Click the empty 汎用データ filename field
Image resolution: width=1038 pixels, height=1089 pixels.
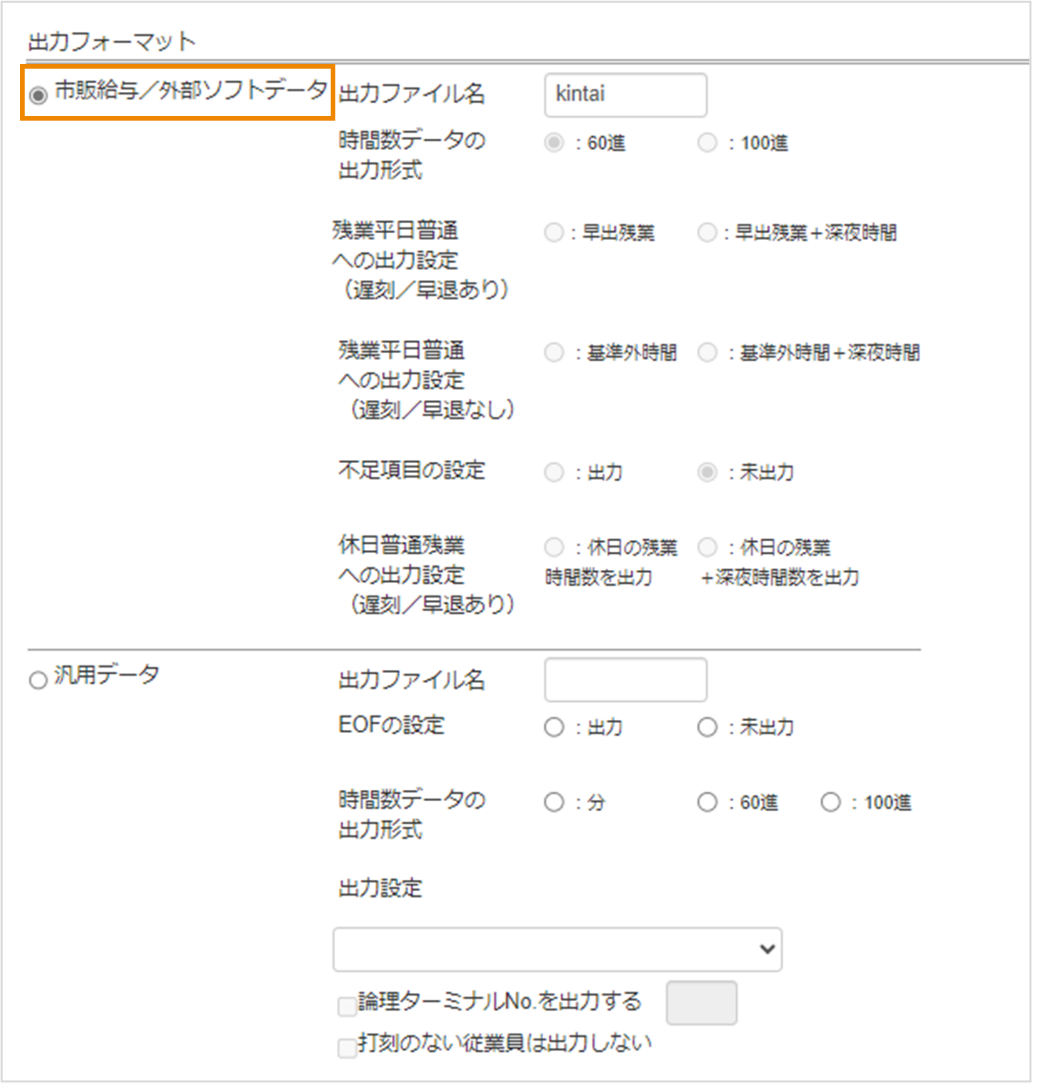point(625,679)
